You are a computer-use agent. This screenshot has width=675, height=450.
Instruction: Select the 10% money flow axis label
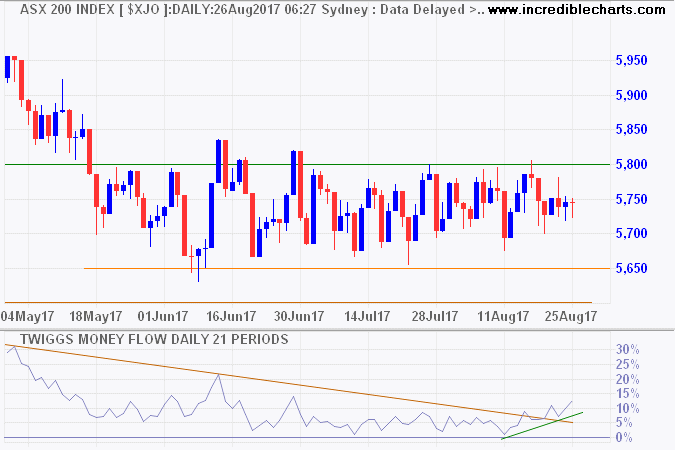(x=628, y=408)
